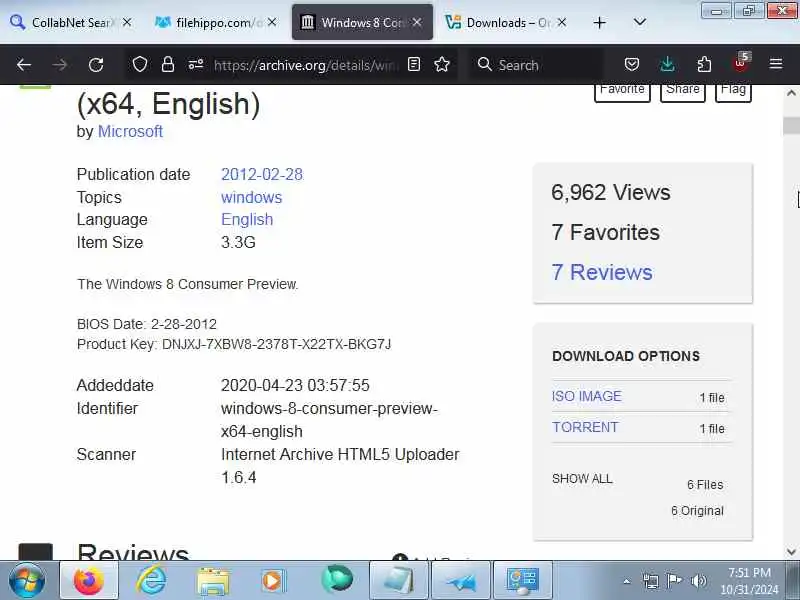
Task: Click the product key text line
Action: point(234,344)
